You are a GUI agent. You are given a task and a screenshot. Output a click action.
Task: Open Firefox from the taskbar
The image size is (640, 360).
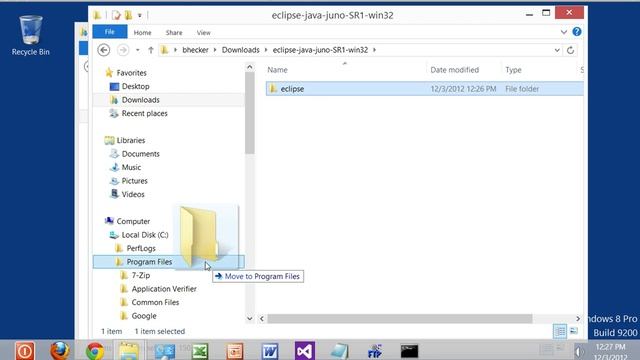(60, 351)
